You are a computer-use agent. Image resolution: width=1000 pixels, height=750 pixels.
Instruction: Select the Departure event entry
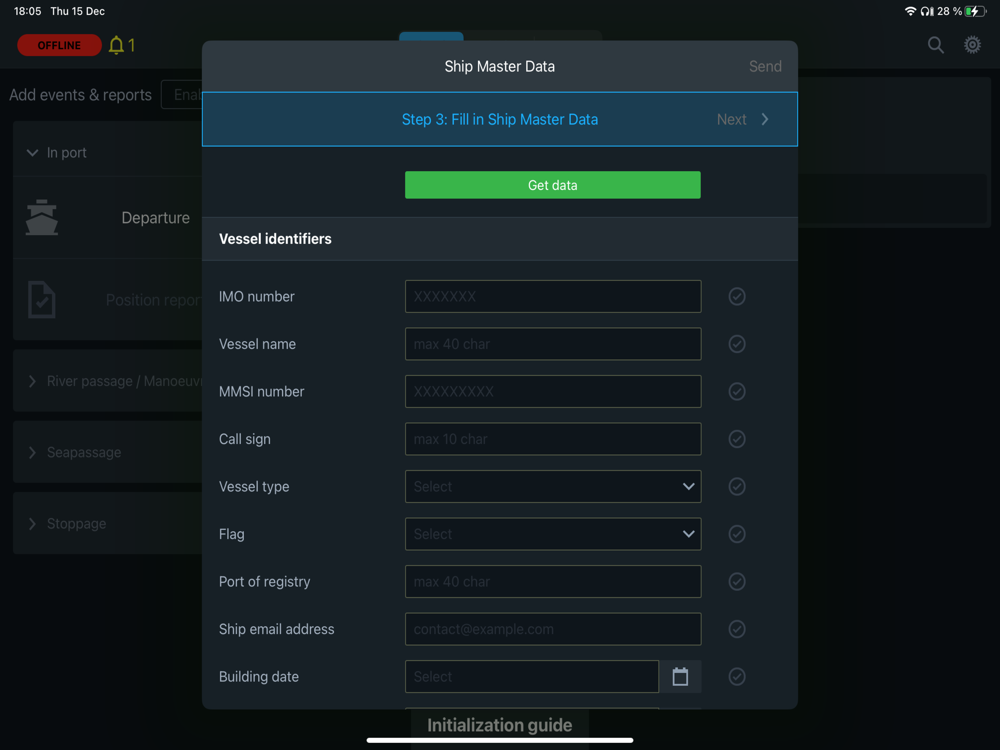(107, 217)
